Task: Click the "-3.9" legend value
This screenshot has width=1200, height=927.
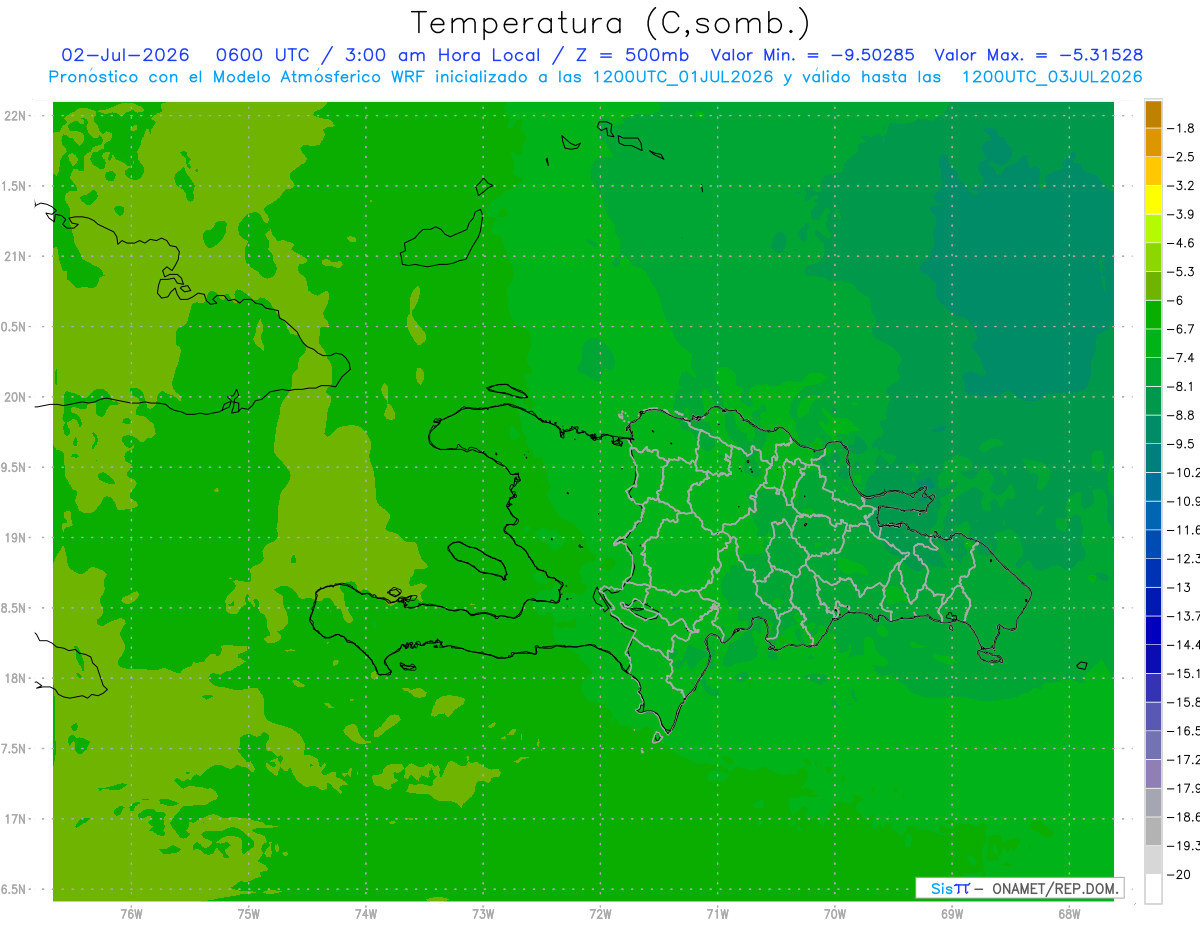Action: point(1181,214)
